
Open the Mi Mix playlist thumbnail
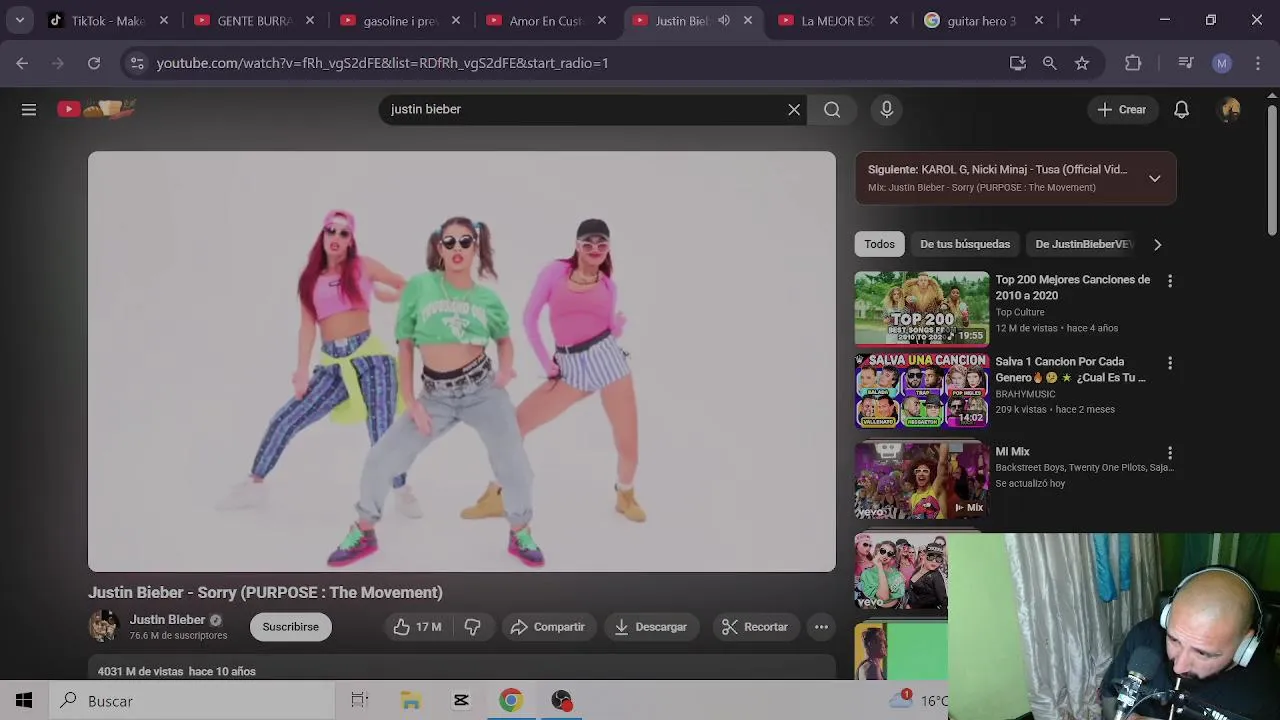coord(922,481)
